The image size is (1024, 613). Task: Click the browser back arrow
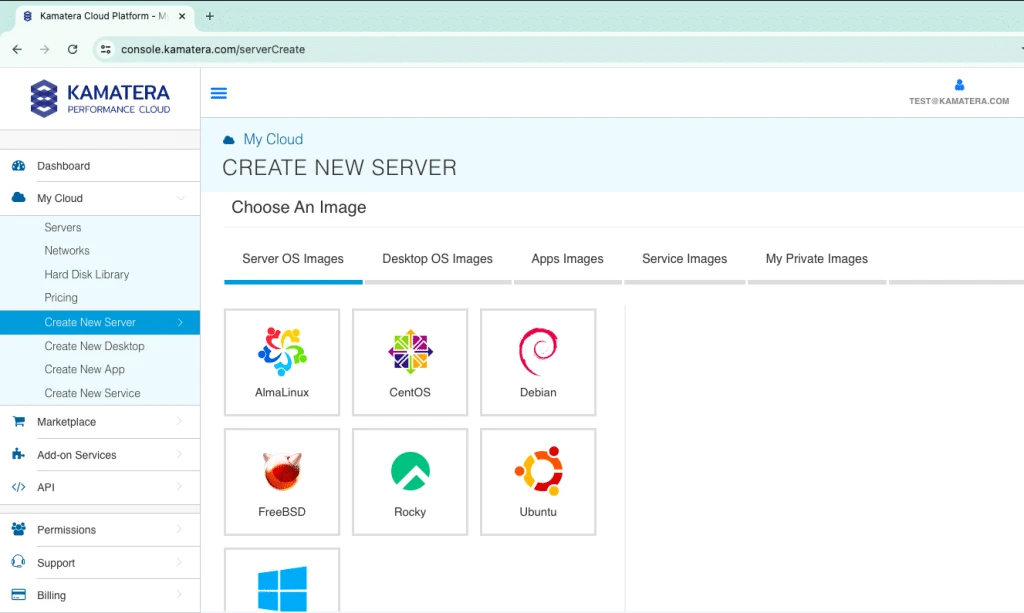click(18, 50)
